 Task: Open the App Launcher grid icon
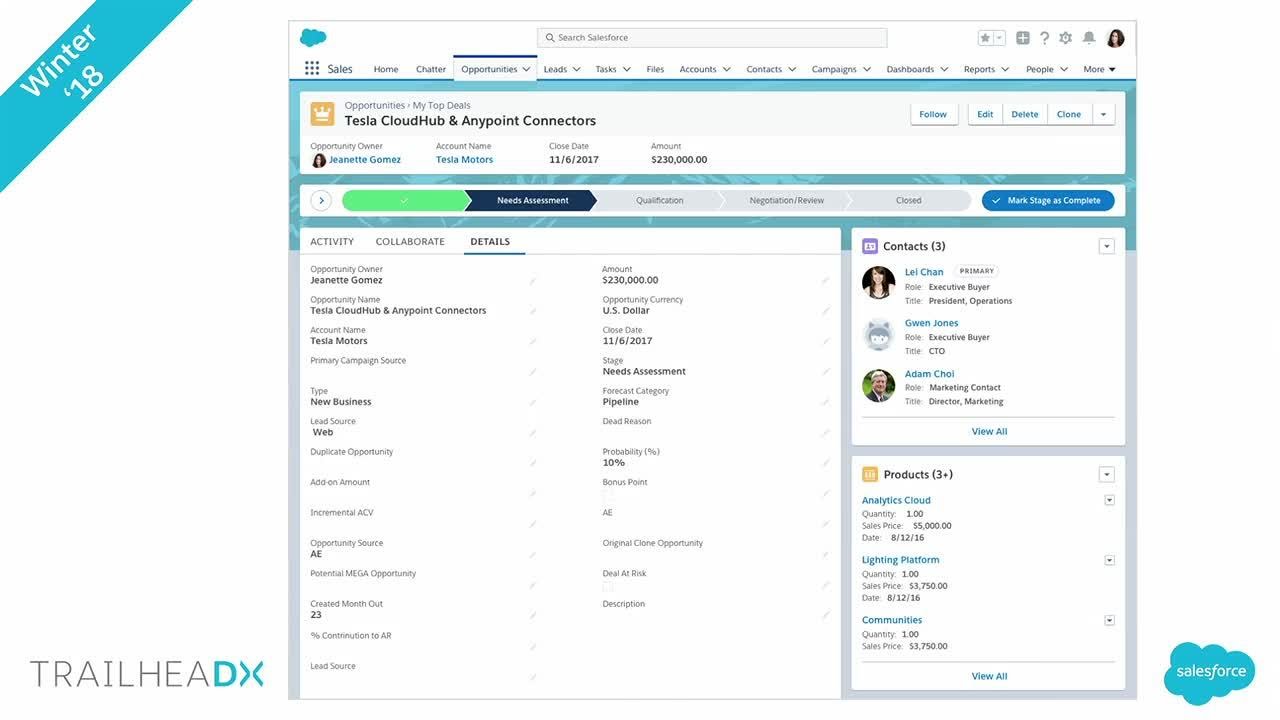pos(312,69)
